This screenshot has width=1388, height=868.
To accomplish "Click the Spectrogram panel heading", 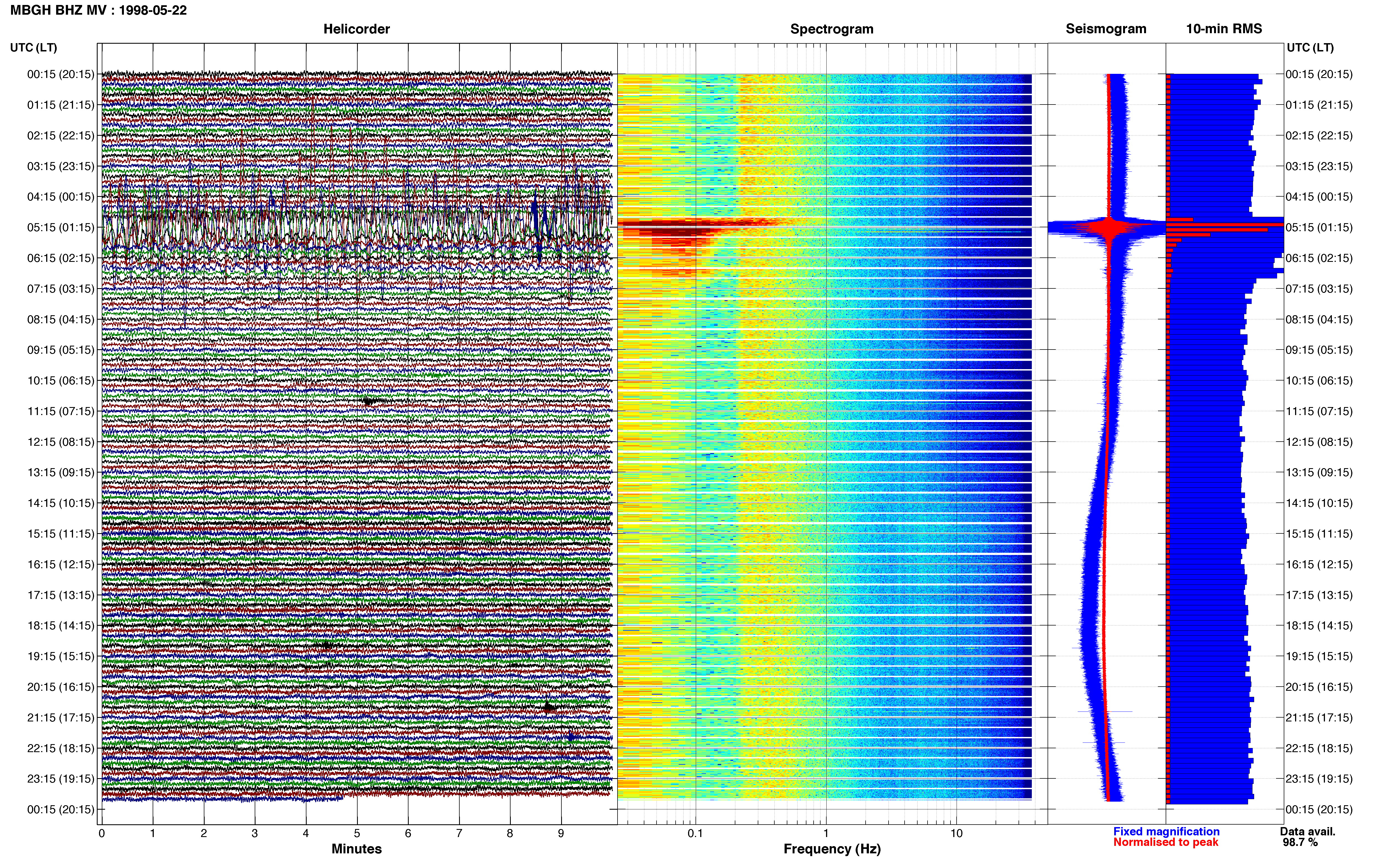I will pyautogui.click(x=832, y=29).
